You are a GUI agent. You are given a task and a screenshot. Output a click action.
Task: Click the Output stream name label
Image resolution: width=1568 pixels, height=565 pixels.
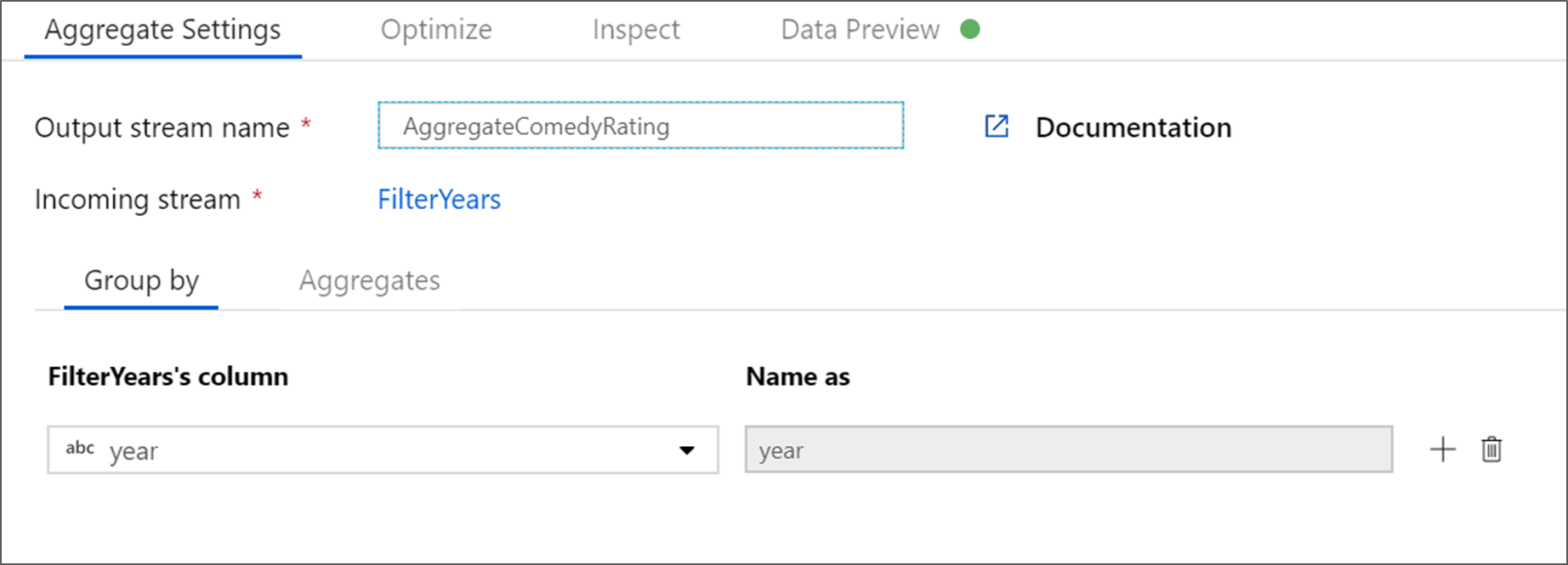click(x=162, y=127)
